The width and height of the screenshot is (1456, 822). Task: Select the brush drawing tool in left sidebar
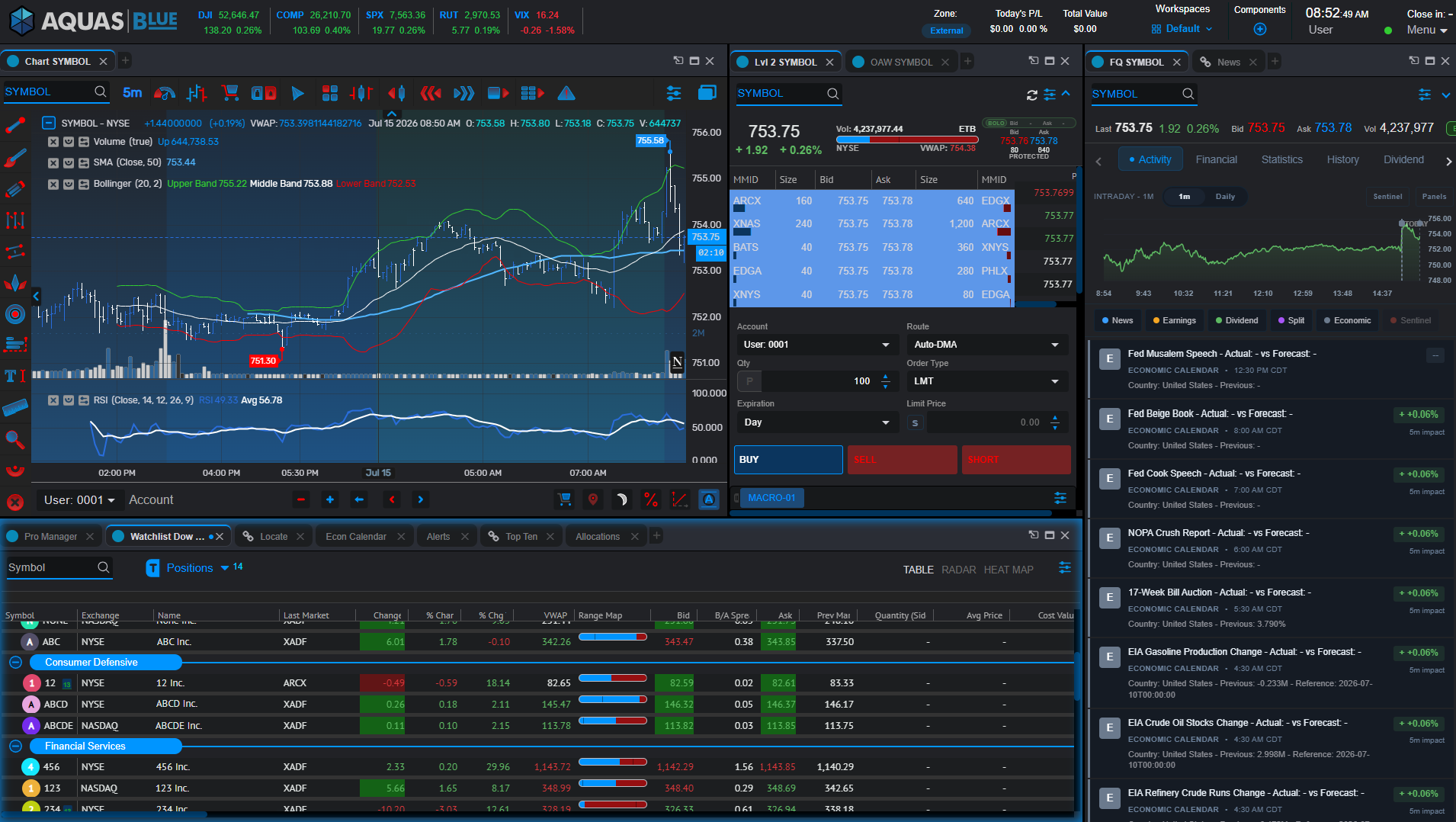[x=15, y=158]
